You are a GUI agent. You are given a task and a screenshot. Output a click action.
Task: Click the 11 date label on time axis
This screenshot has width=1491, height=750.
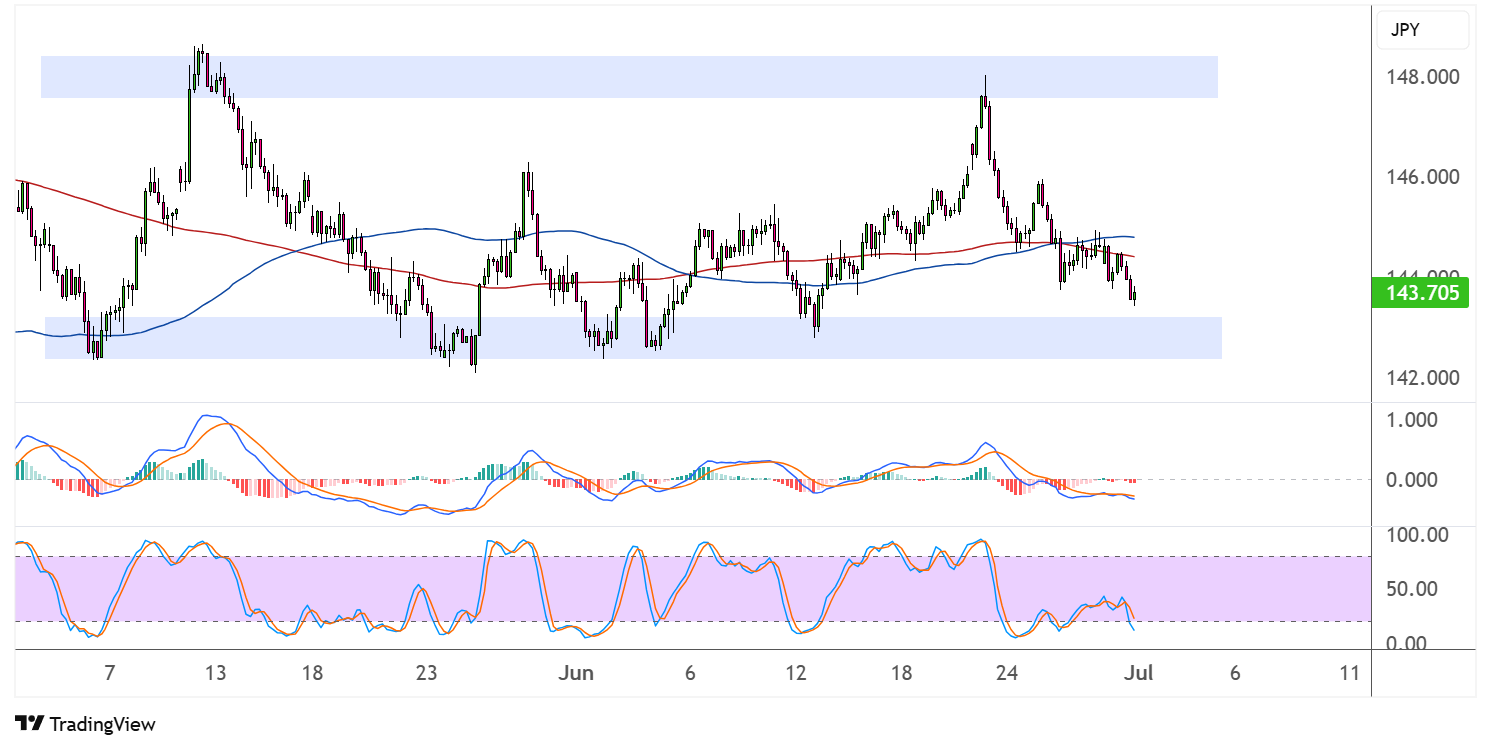point(1350,673)
